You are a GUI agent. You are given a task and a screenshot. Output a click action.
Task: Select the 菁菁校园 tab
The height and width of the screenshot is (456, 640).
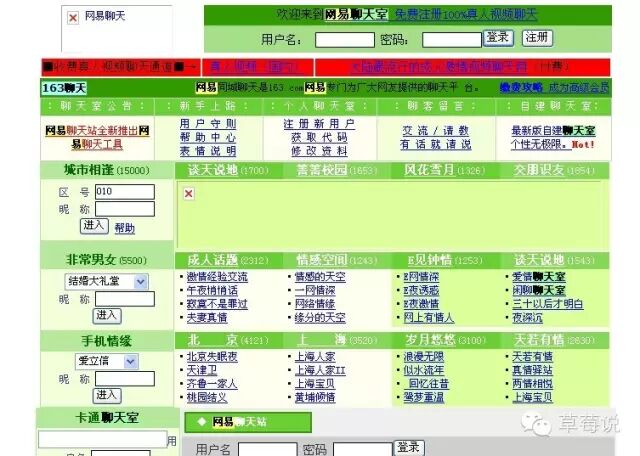coord(336,170)
